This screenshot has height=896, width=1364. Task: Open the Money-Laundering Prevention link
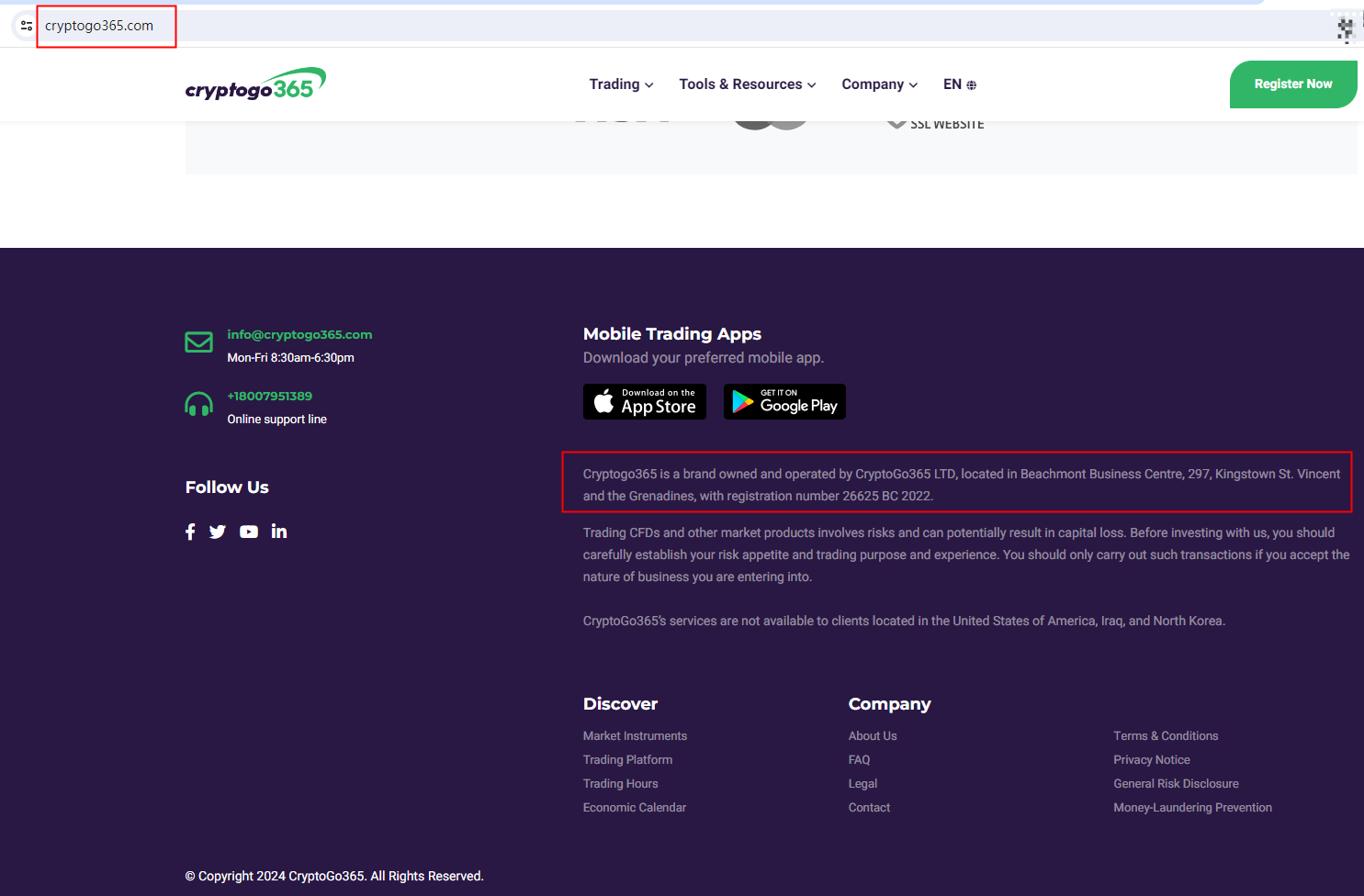click(x=1192, y=808)
